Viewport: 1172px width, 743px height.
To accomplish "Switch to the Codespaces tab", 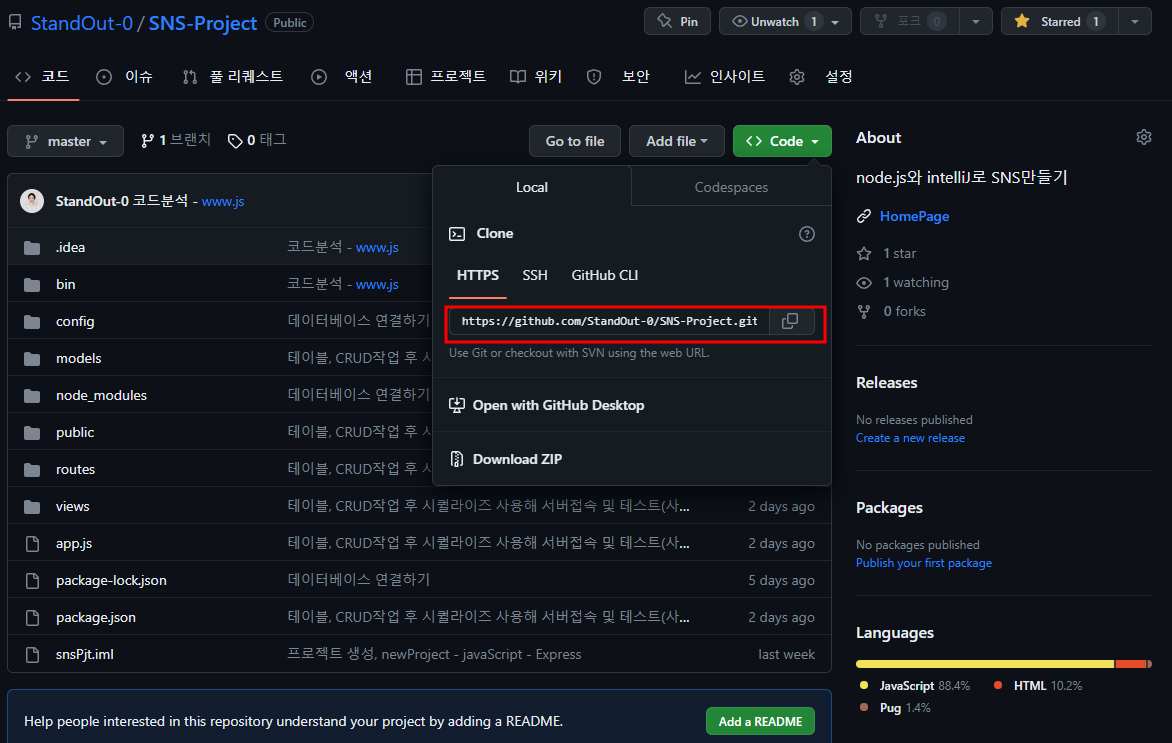I will [731, 188].
